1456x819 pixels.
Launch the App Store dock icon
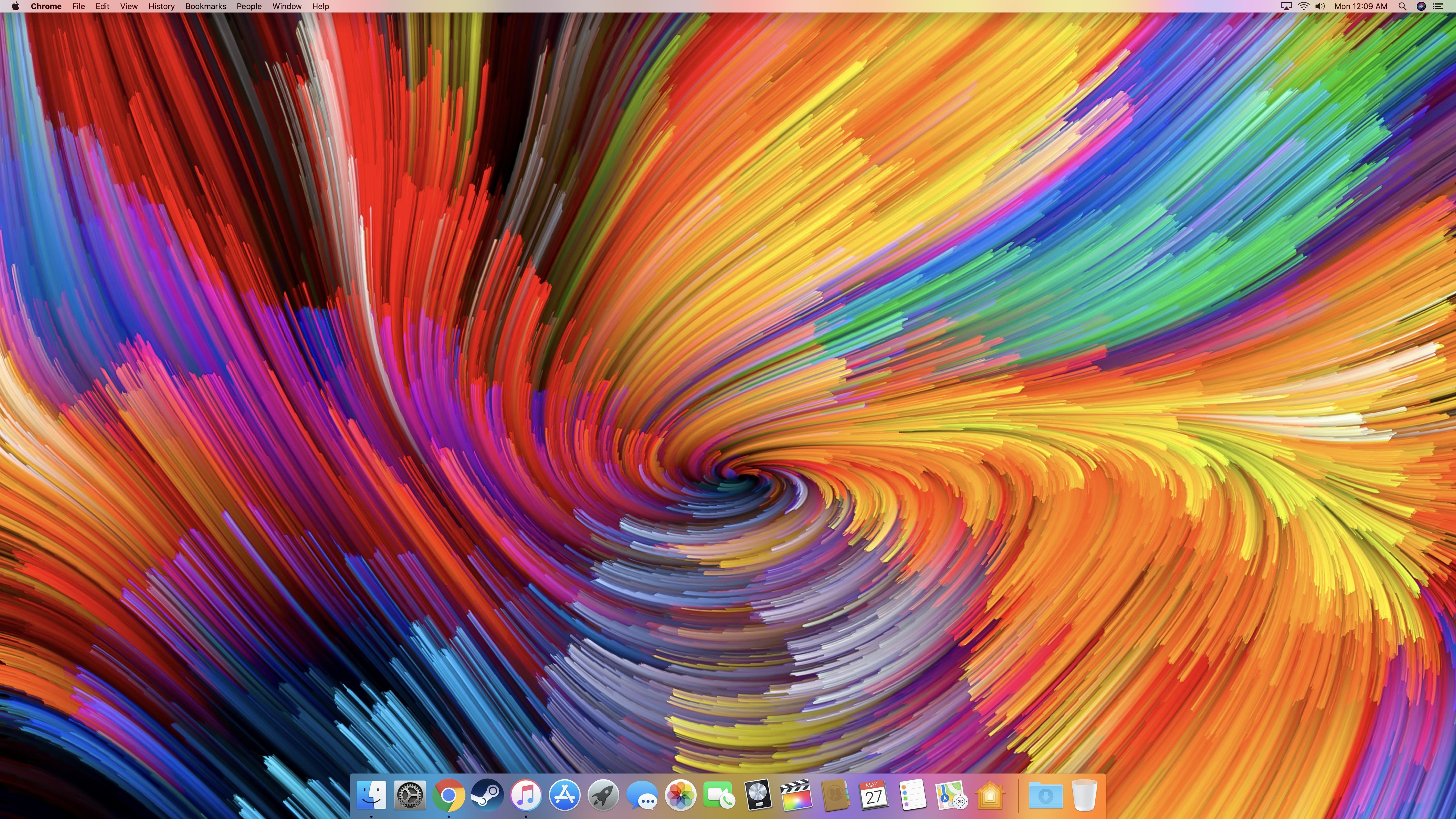coord(564,795)
